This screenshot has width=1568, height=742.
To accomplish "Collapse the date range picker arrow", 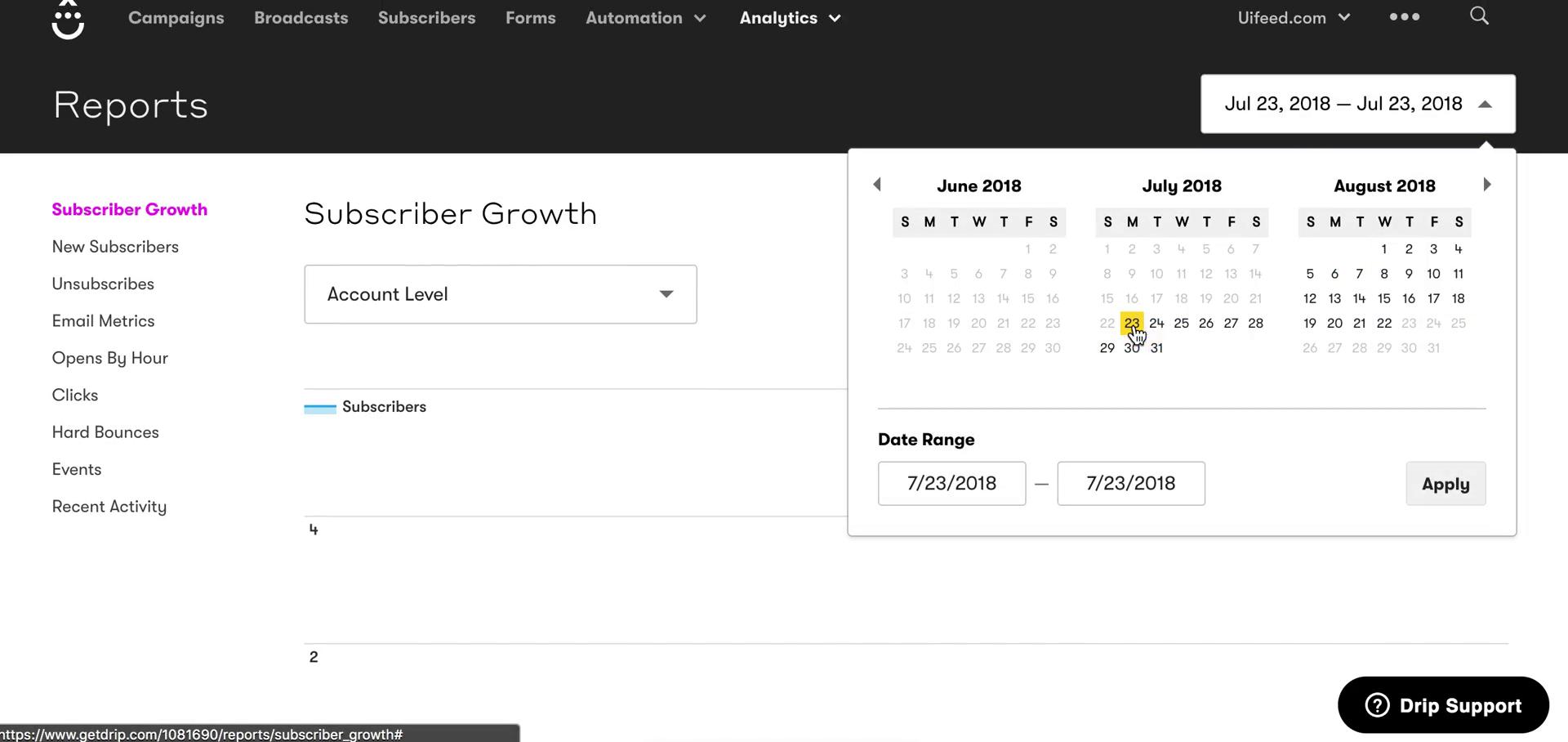I will [x=1486, y=105].
